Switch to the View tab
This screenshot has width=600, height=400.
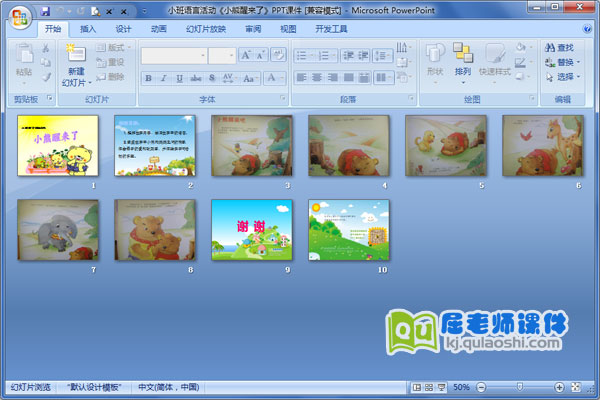point(288,29)
